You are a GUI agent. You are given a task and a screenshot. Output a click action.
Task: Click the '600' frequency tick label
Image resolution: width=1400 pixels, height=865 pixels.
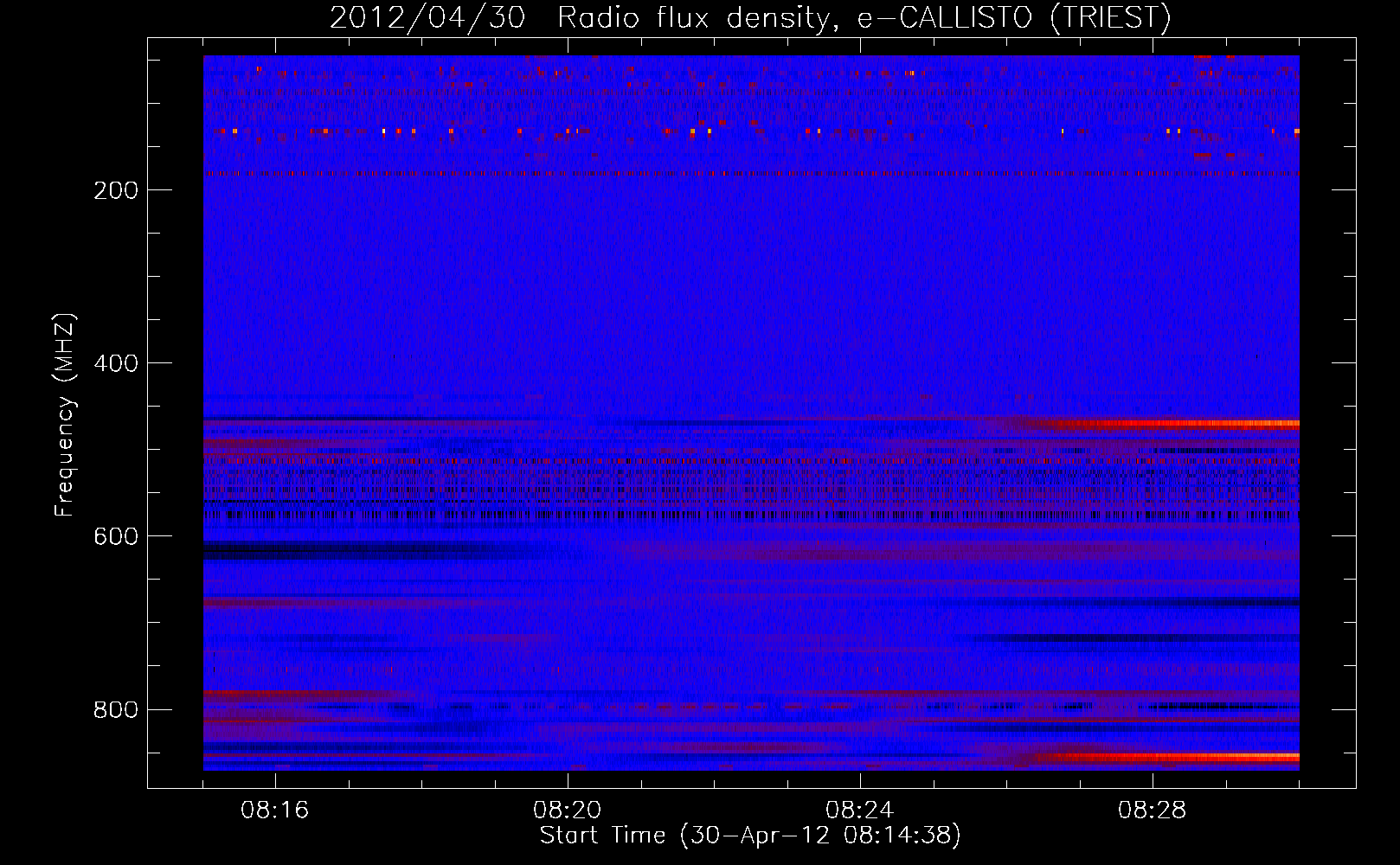(x=116, y=536)
